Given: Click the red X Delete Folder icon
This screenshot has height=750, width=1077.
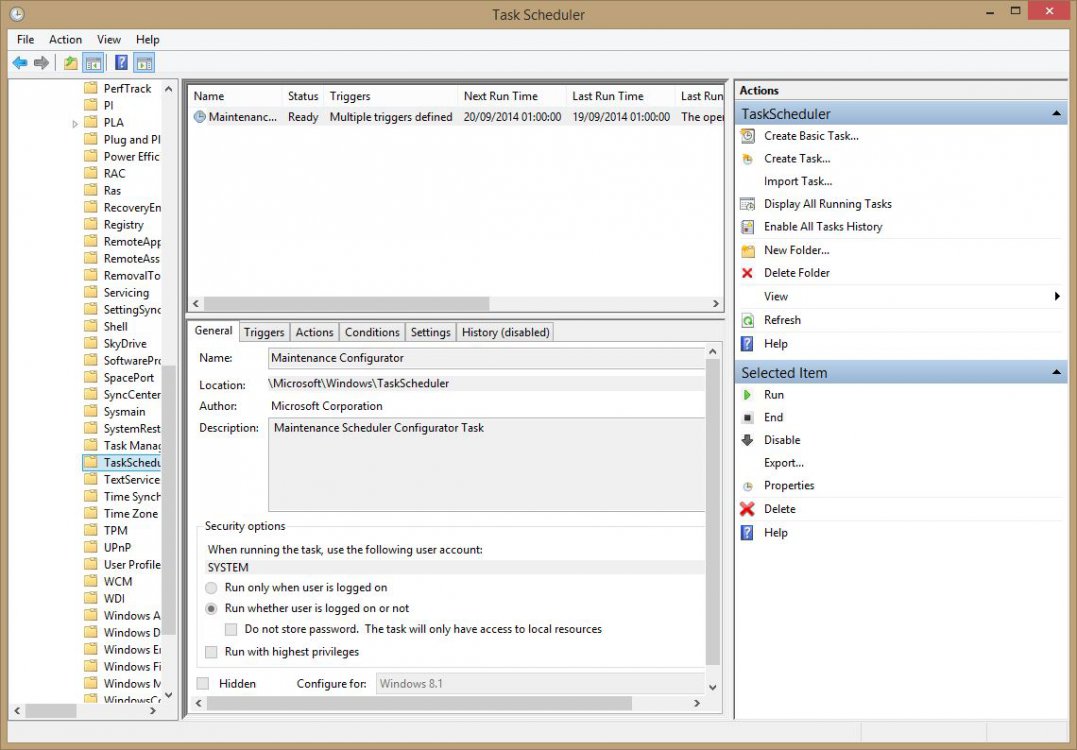Looking at the screenshot, I should (x=747, y=273).
